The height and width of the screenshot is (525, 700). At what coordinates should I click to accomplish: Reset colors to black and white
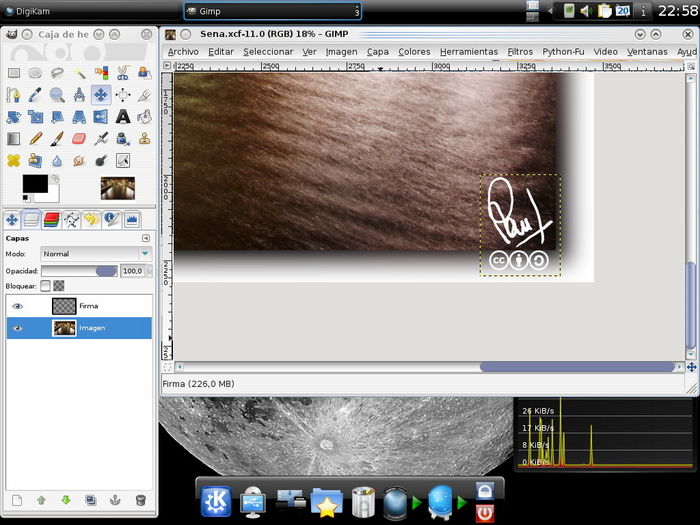click(x=26, y=198)
